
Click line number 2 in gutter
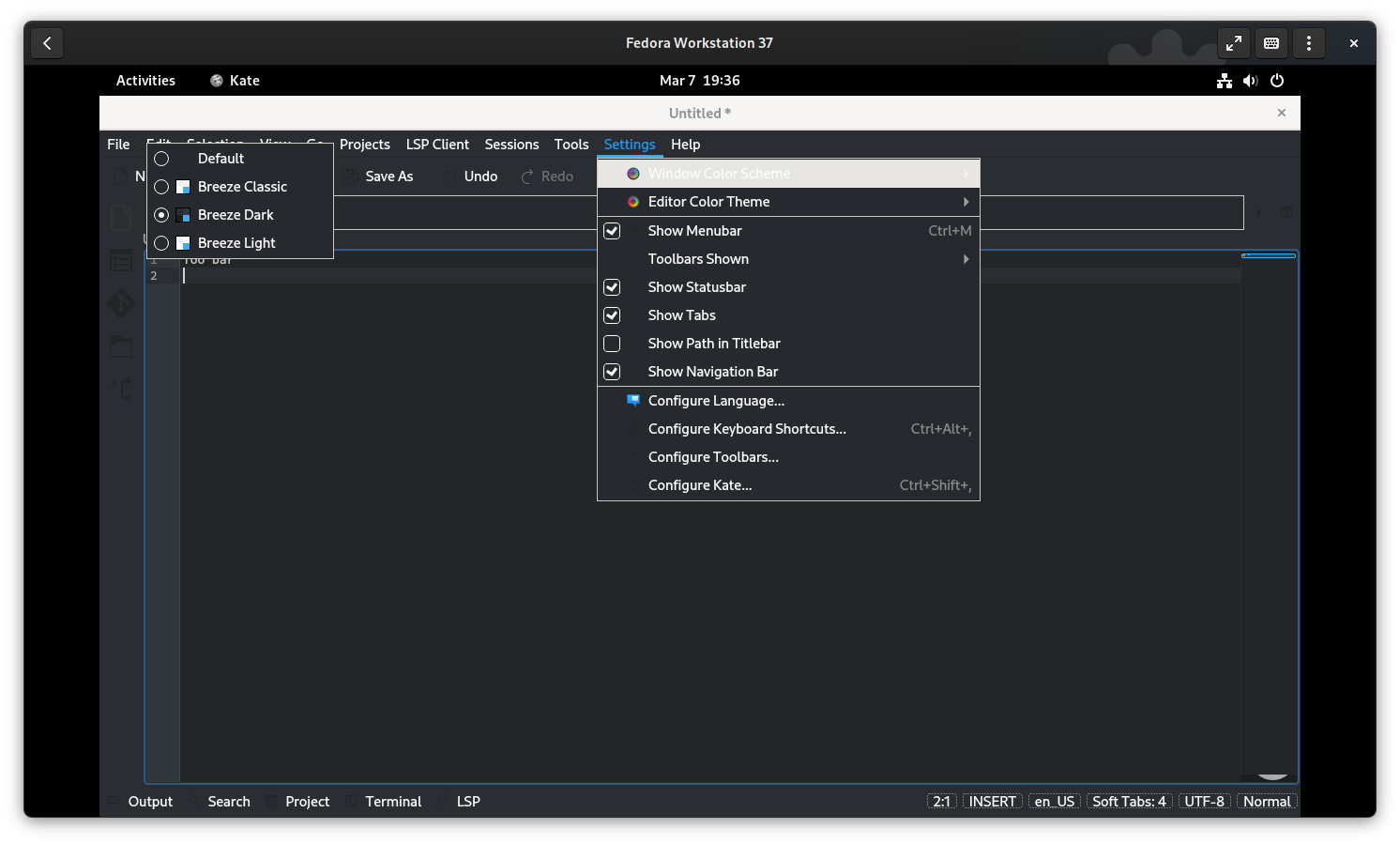(x=154, y=276)
